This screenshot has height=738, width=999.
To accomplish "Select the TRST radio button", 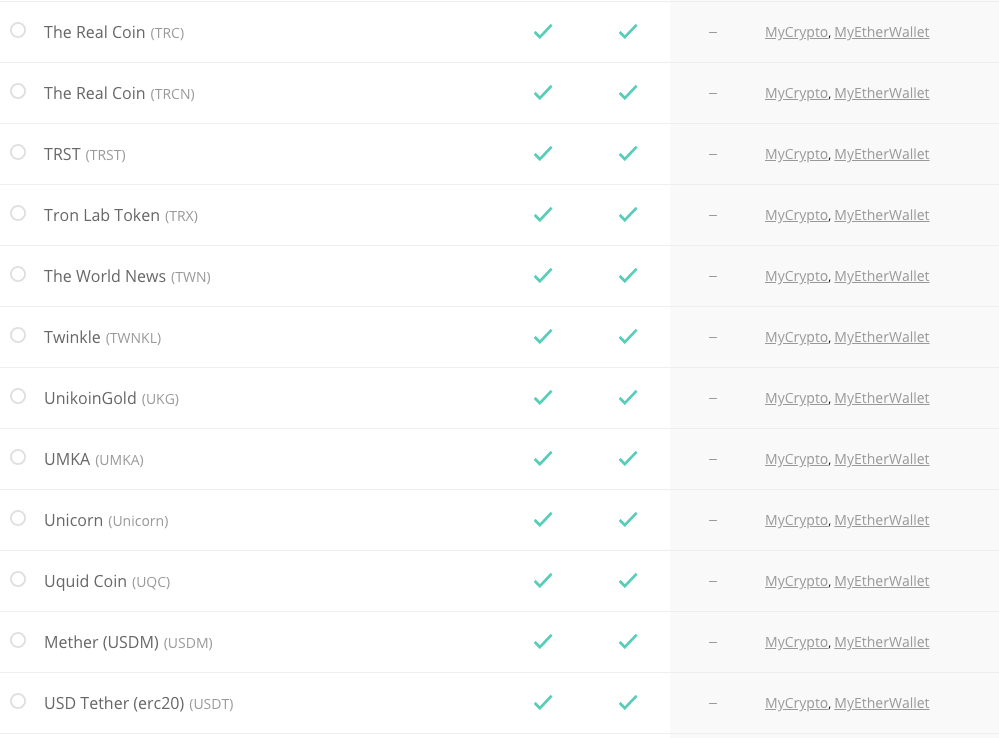I will click(18, 152).
